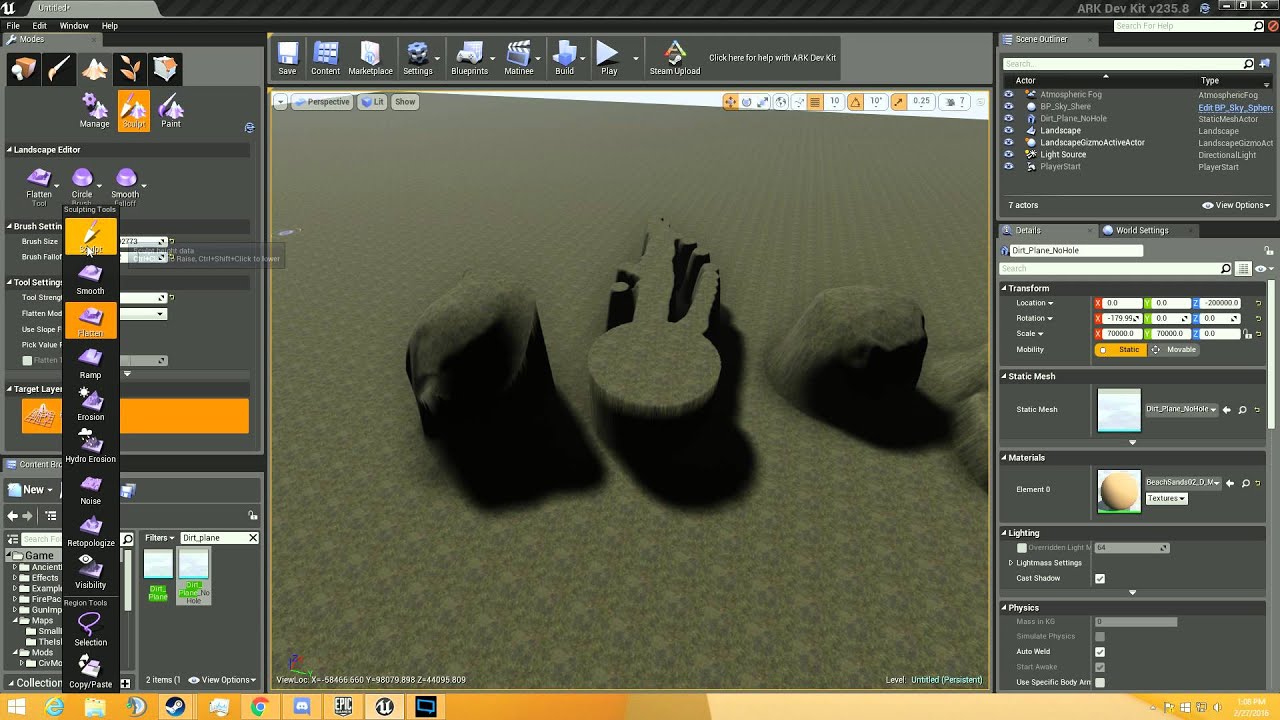Toggle visibility of PlayerStart actor
Image resolution: width=1280 pixels, height=720 pixels.
pyautogui.click(x=1008, y=167)
